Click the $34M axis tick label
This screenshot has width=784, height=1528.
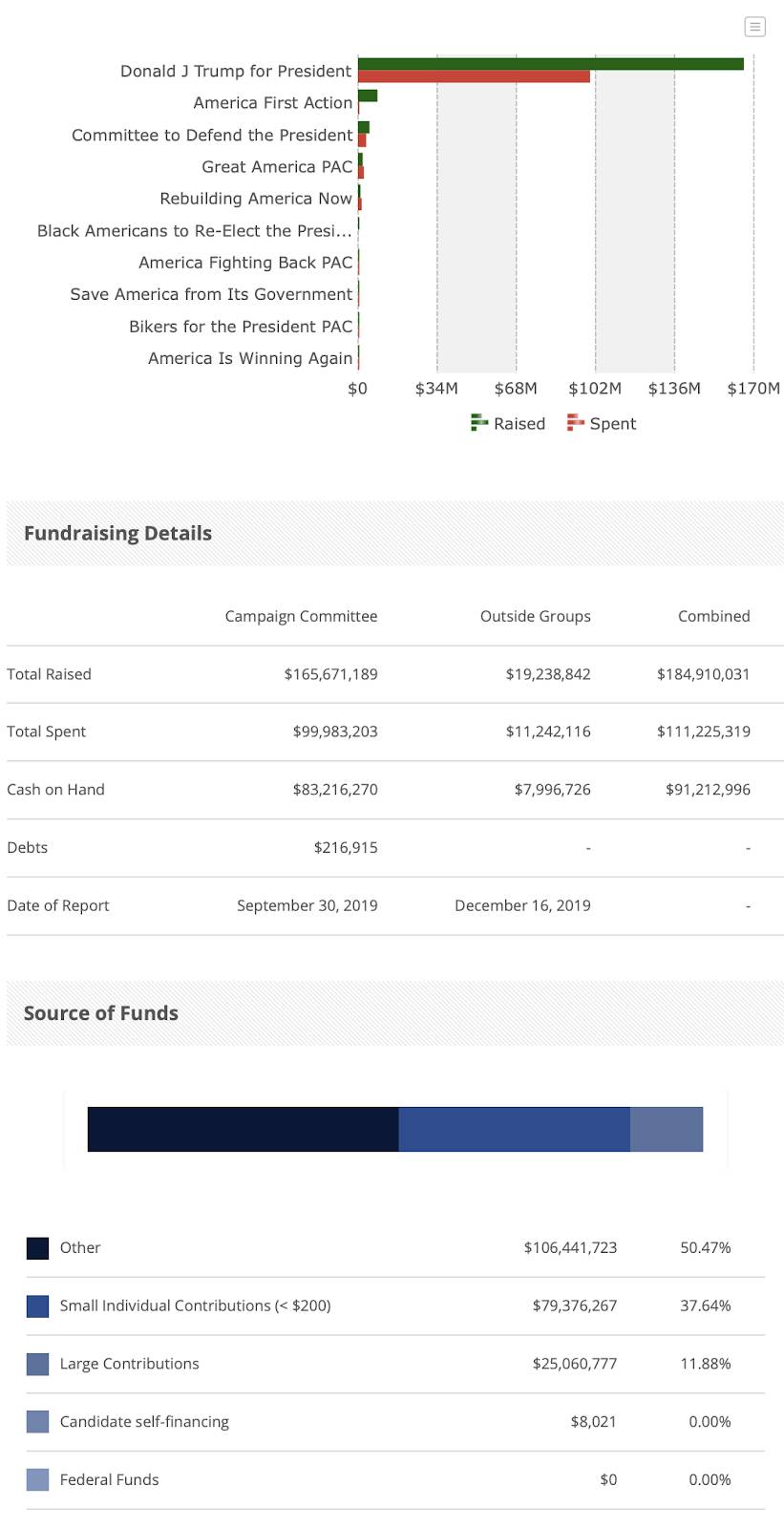[x=436, y=388]
